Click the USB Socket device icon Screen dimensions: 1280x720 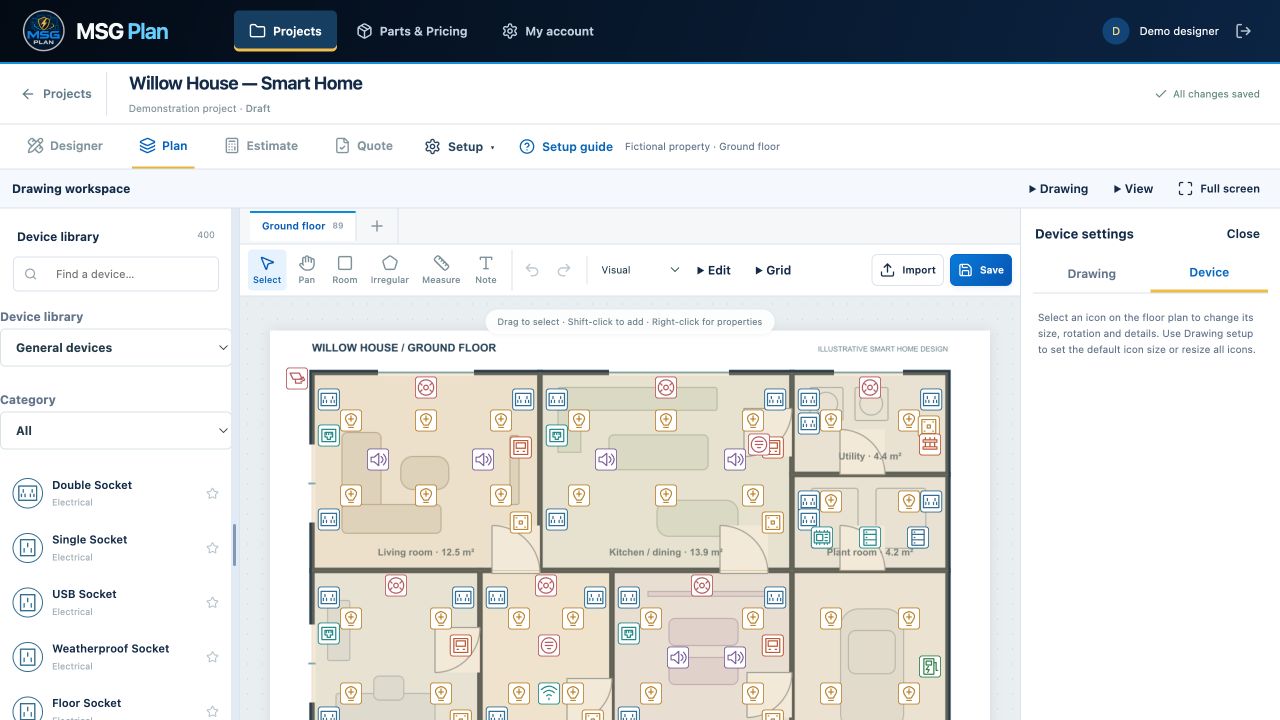[x=28, y=602]
